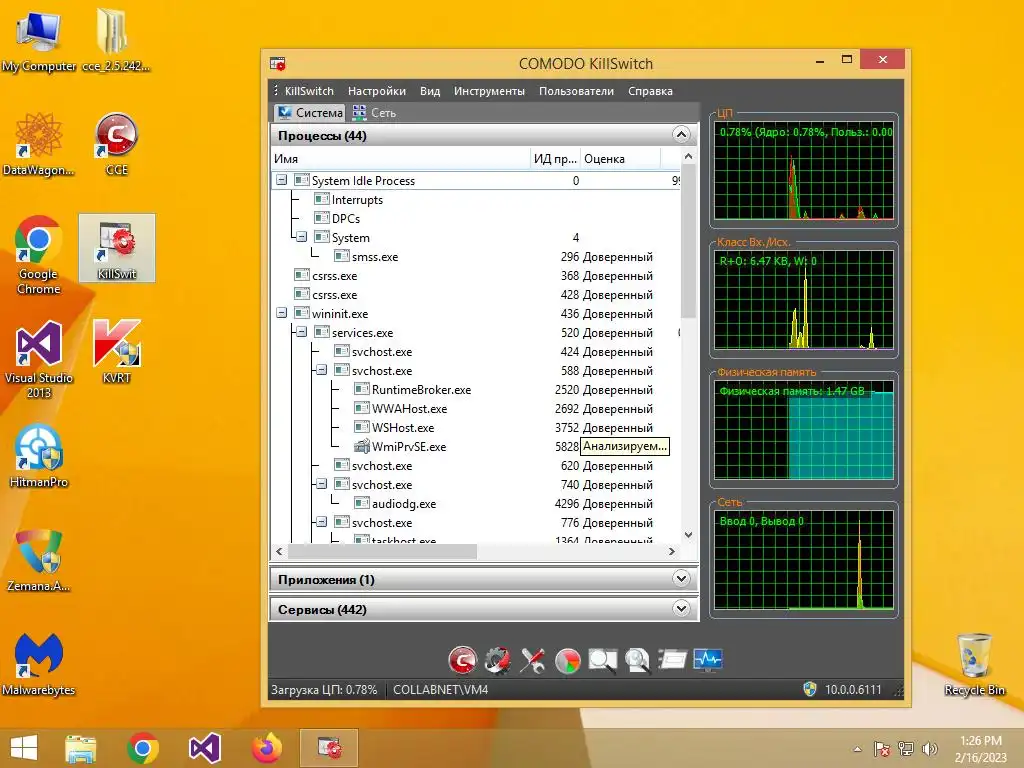This screenshot has height=768, width=1024.
Task: Collapse the wininit.exe tree node
Action: (281, 313)
